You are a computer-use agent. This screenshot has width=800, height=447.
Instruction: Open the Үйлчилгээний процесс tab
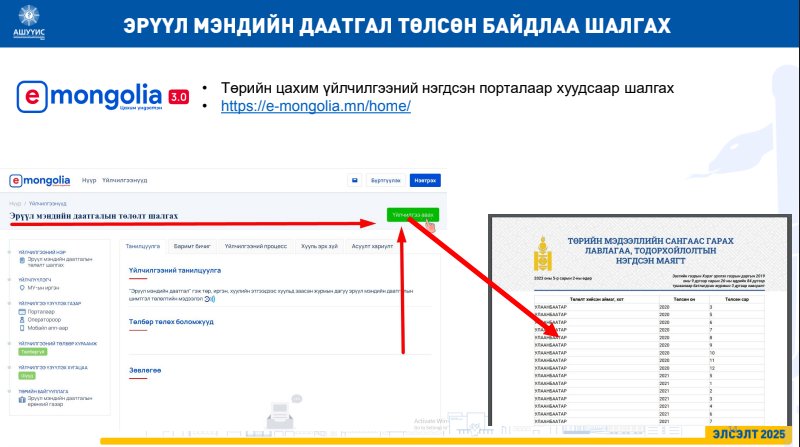coord(256,244)
